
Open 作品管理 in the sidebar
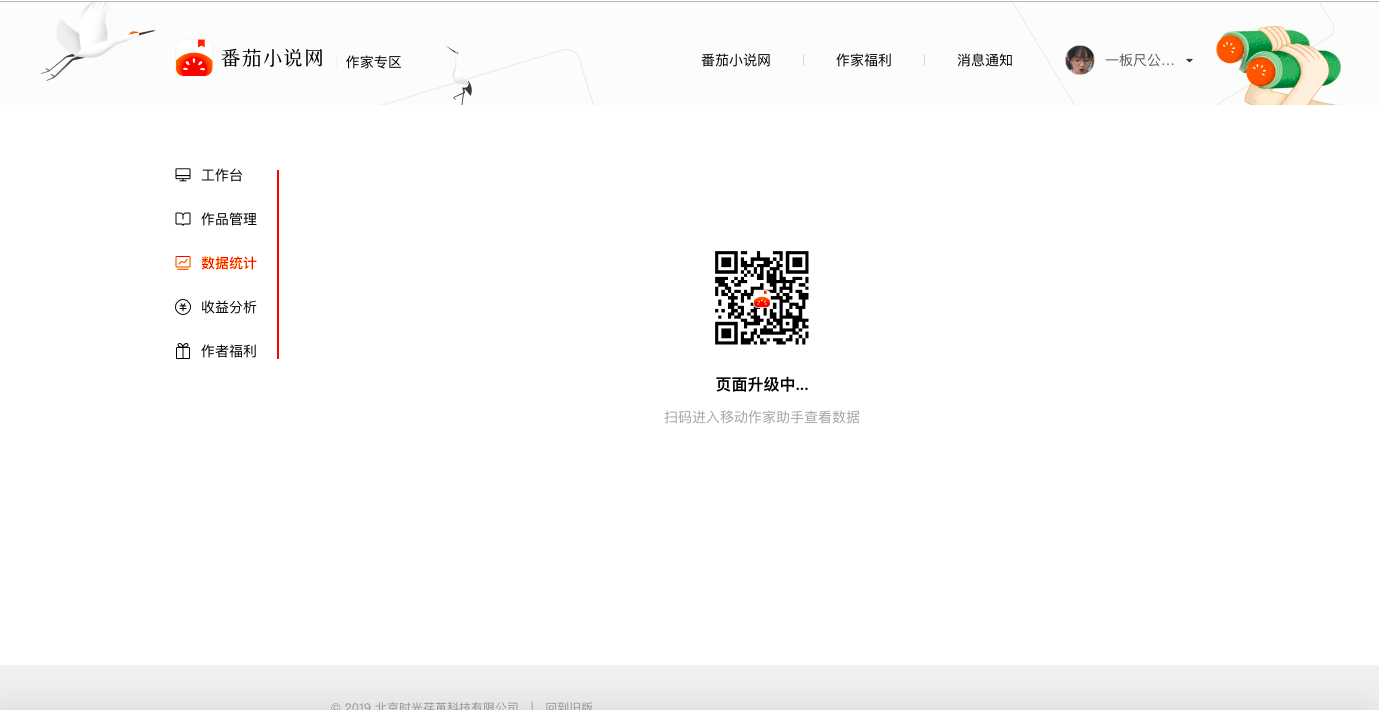(x=229, y=219)
